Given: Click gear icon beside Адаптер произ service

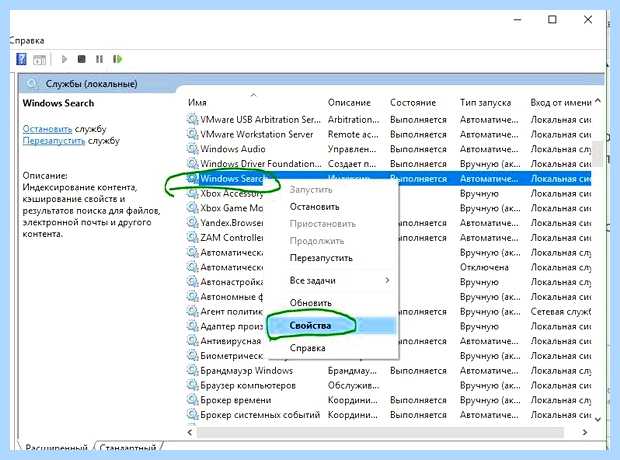Looking at the screenshot, I should (x=192, y=326).
